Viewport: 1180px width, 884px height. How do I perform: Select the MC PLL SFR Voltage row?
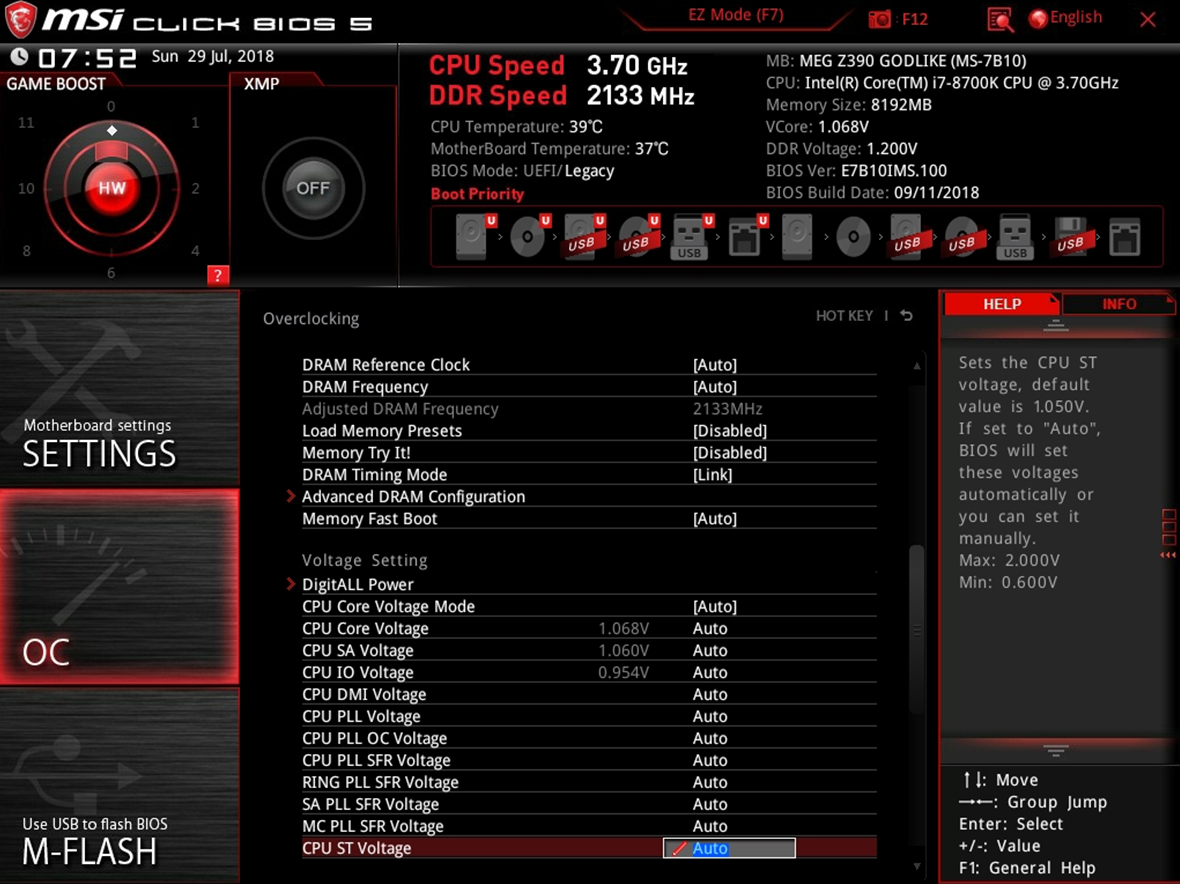coord(589,826)
